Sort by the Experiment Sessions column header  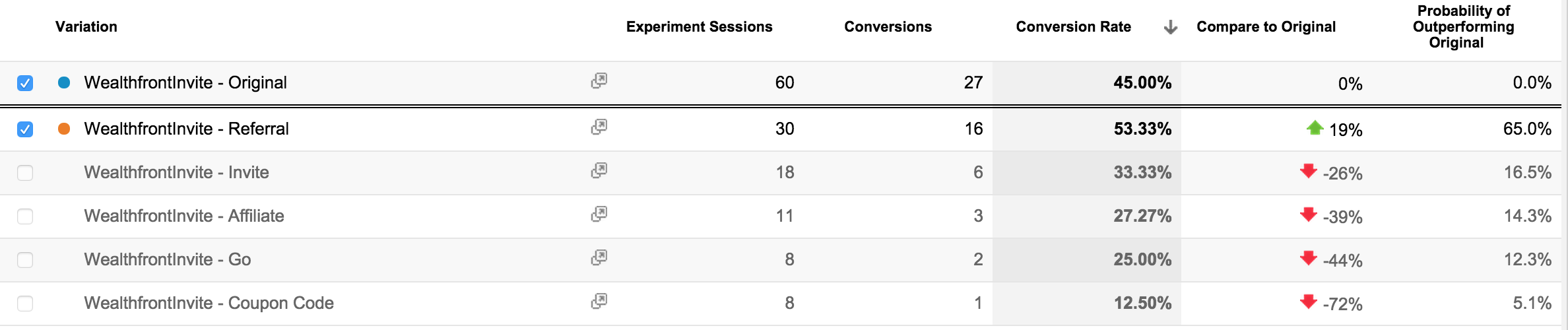click(x=699, y=27)
